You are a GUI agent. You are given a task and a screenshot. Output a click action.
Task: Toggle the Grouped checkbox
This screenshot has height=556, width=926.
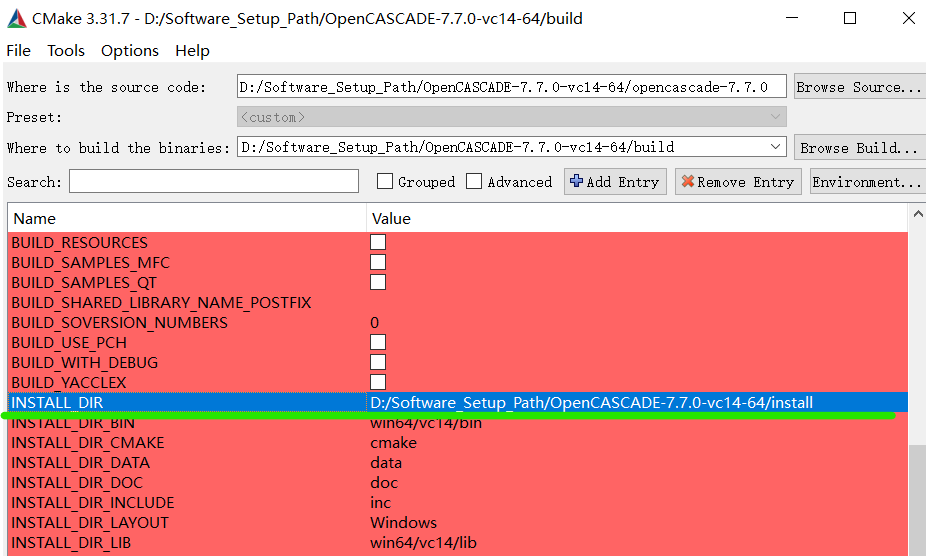coord(384,181)
